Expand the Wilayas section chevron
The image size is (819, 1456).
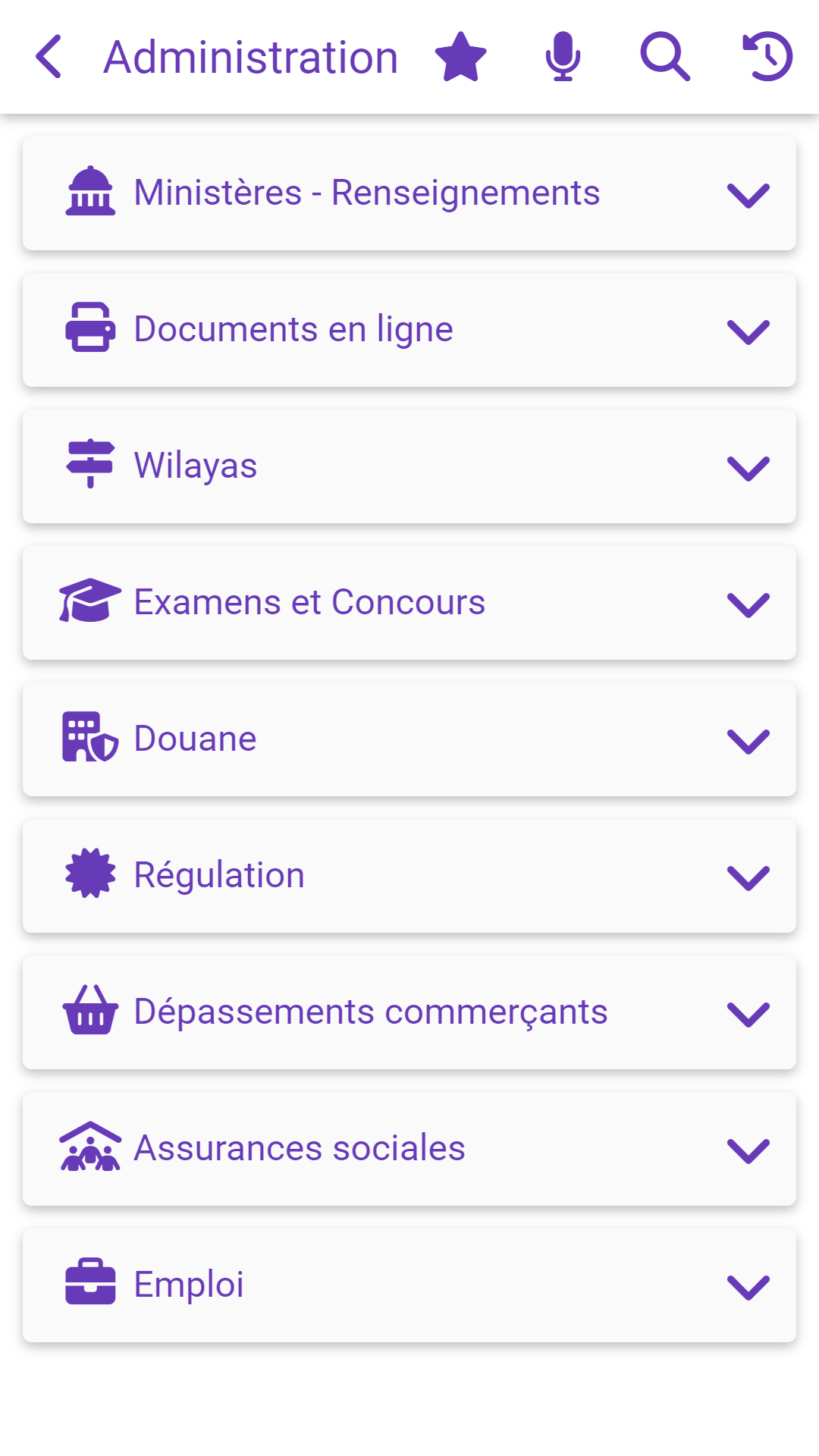coord(748,468)
